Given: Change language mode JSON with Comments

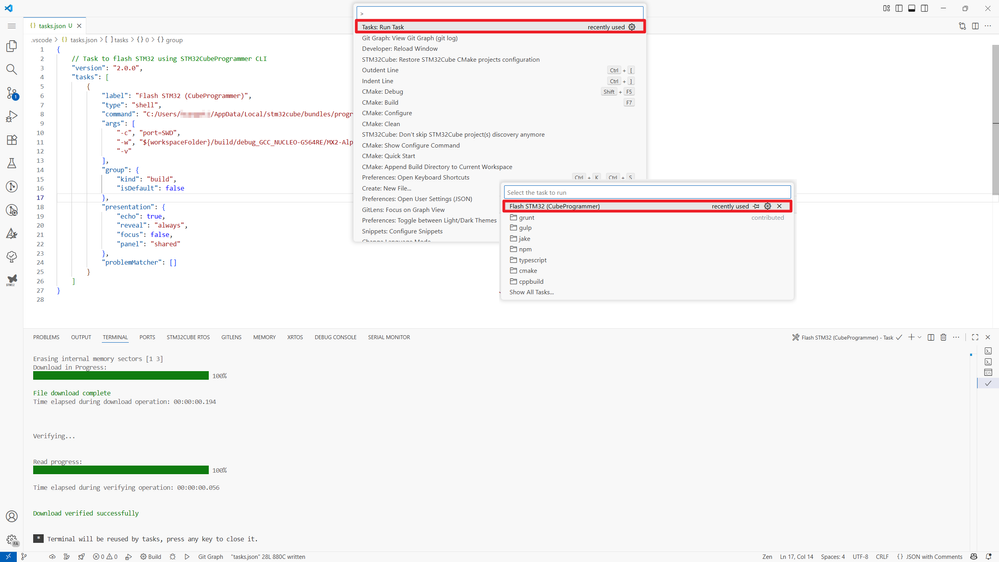Looking at the screenshot, I should [931, 556].
